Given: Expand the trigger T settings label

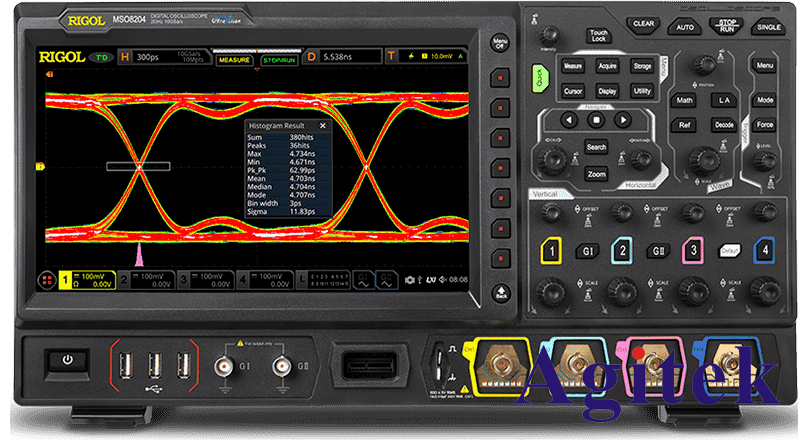Looking at the screenshot, I should pos(390,60).
